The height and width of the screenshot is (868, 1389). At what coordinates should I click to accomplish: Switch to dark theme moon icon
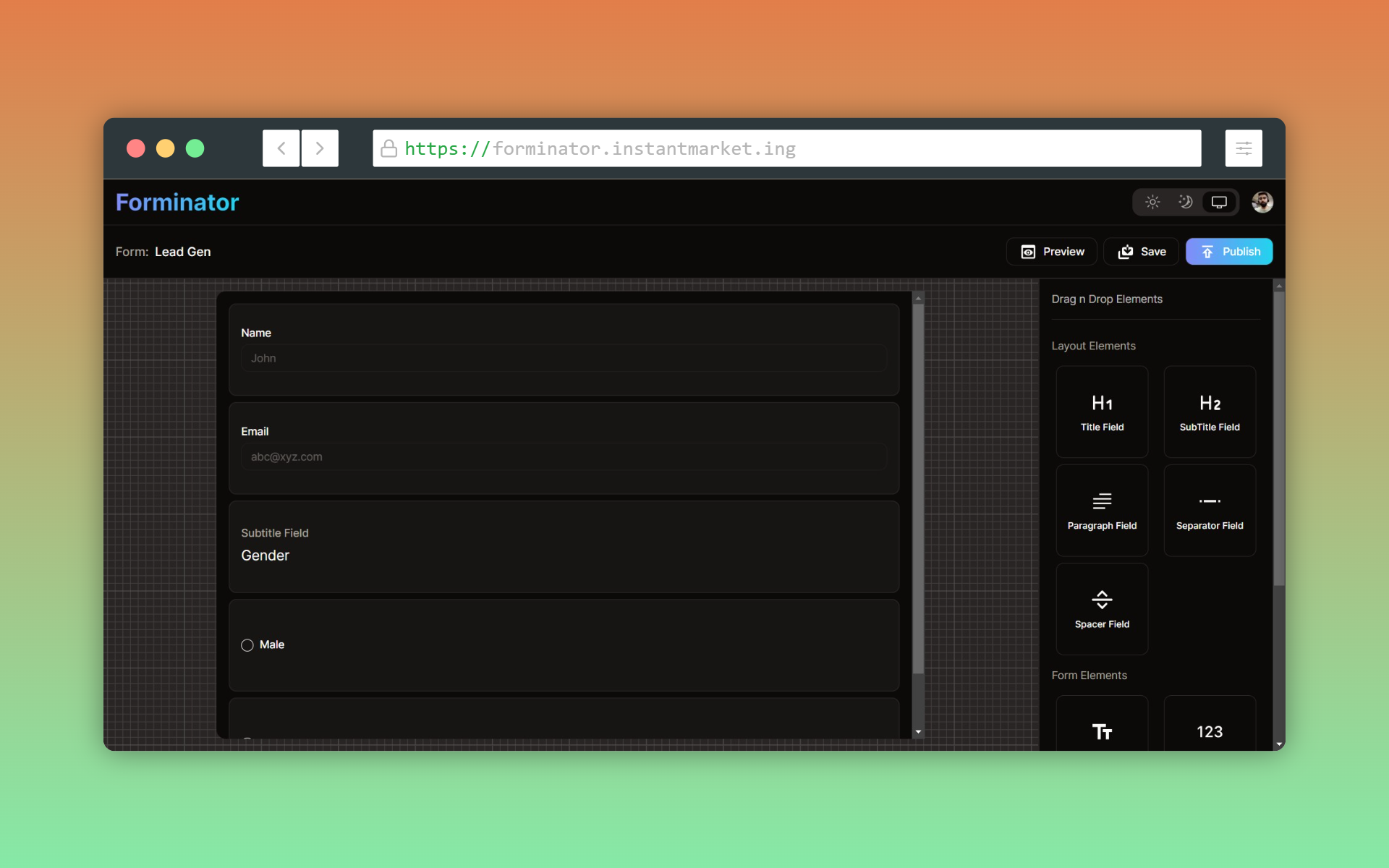pos(1185,202)
